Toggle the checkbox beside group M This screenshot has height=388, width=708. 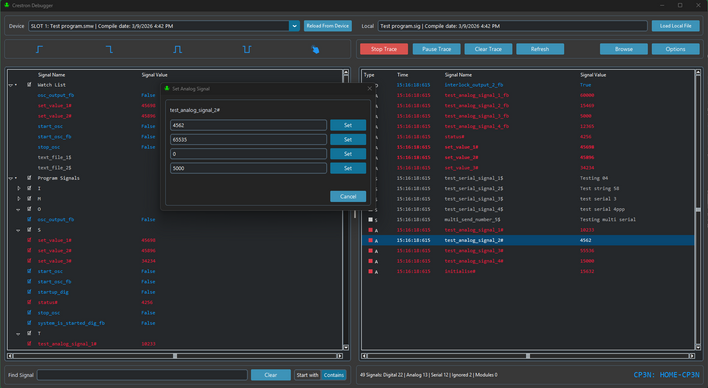pos(29,199)
